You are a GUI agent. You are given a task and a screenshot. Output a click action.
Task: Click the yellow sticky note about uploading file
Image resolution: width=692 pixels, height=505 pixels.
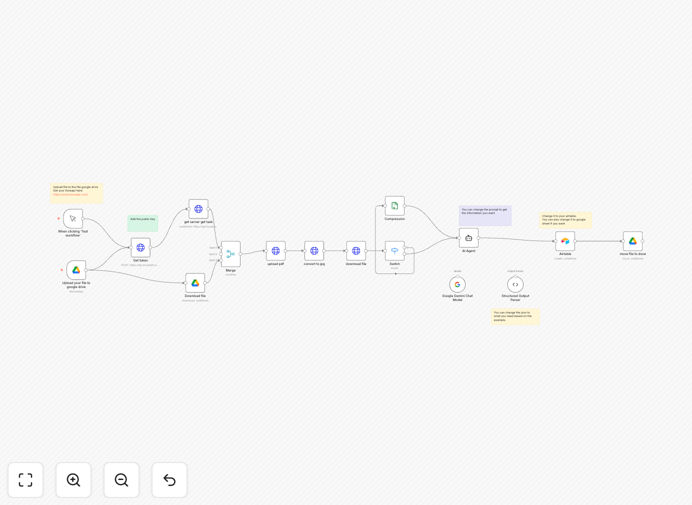(76, 193)
